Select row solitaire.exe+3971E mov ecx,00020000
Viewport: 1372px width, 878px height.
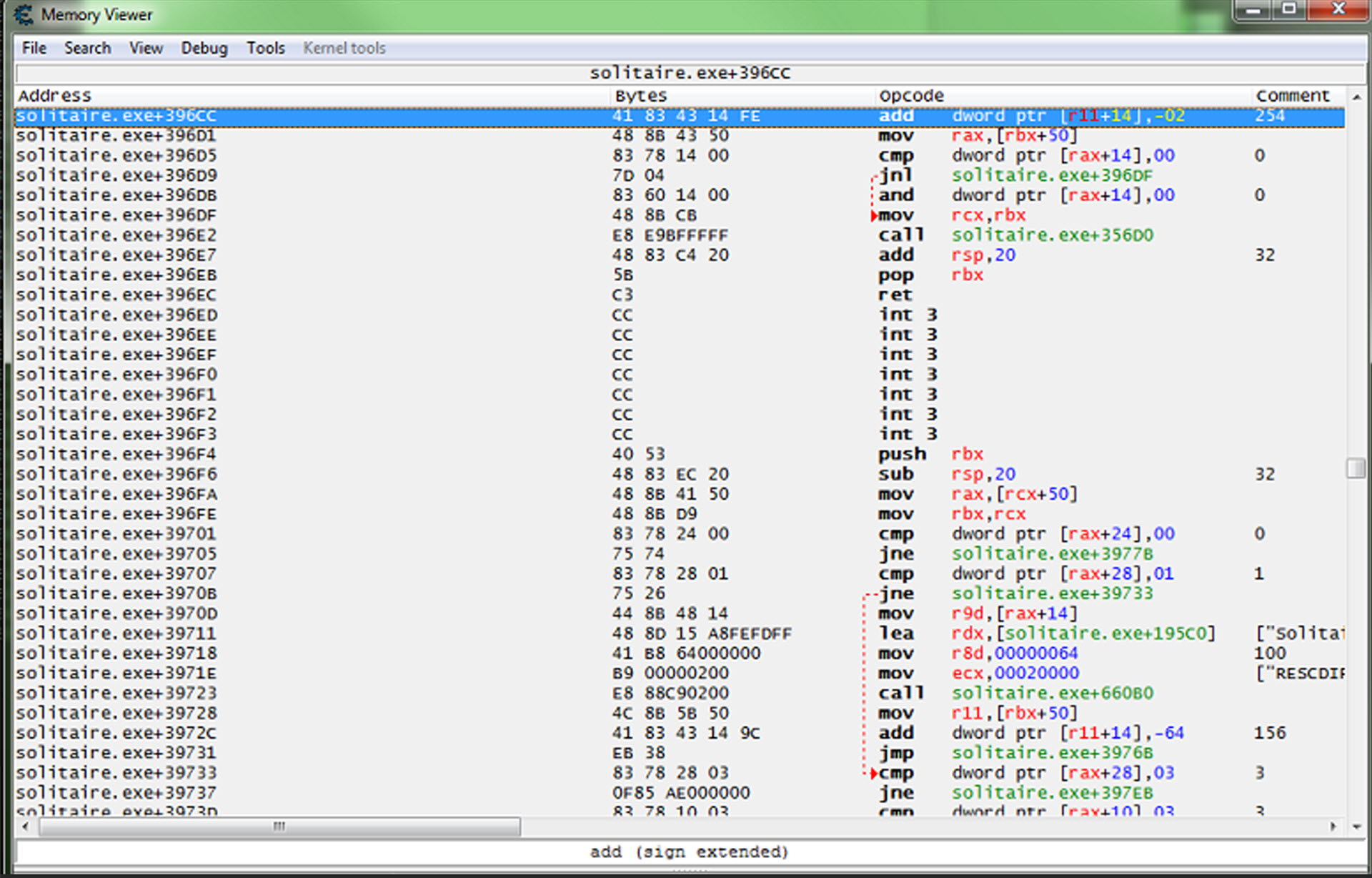pos(679,674)
